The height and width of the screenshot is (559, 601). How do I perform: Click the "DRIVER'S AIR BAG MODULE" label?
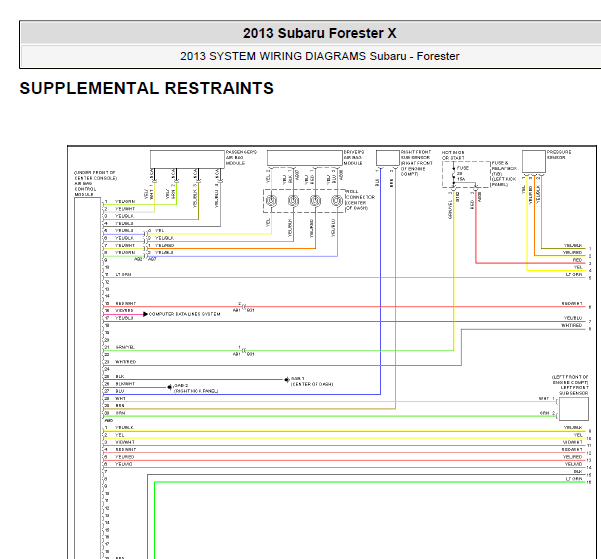pyautogui.click(x=354, y=158)
